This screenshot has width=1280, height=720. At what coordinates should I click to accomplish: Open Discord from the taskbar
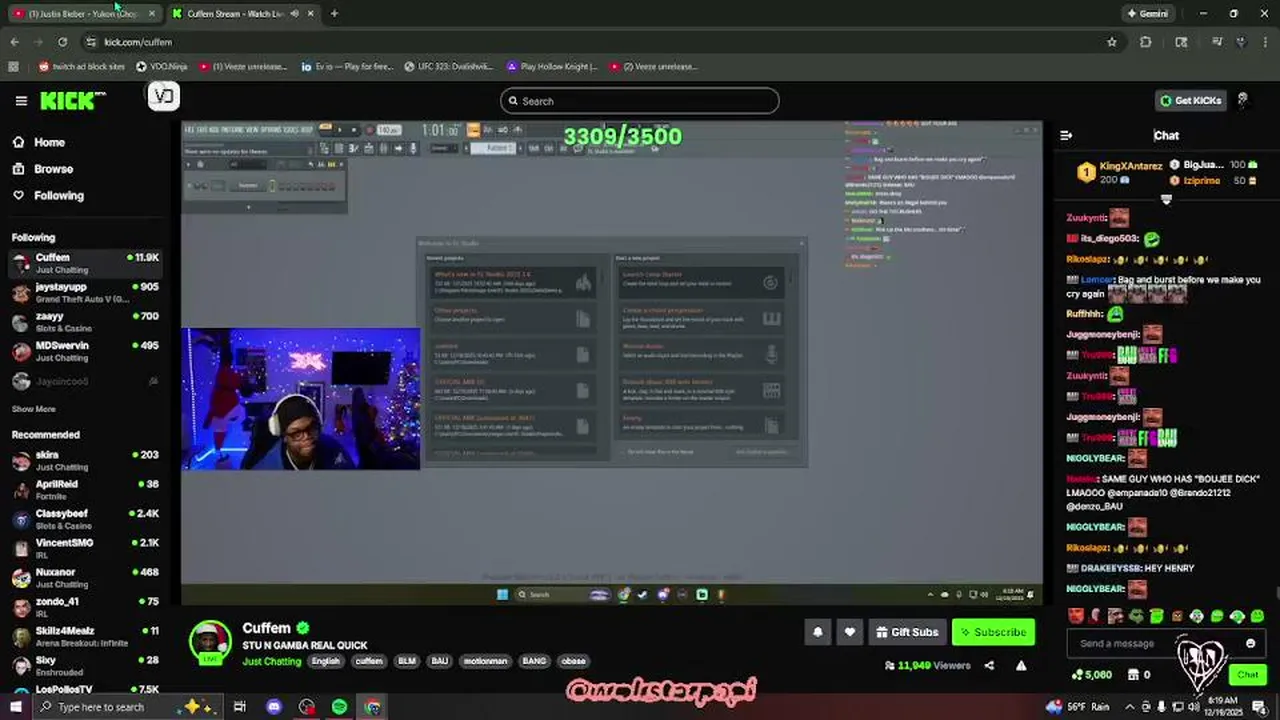click(274, 707)
